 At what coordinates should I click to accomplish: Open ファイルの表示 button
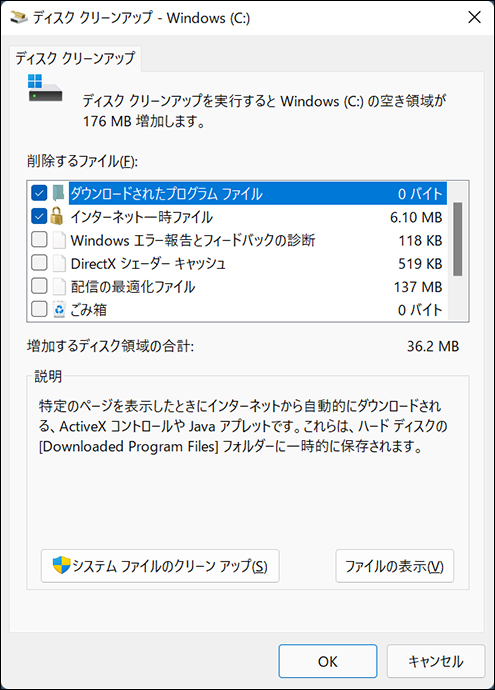[x=394, y=566]
